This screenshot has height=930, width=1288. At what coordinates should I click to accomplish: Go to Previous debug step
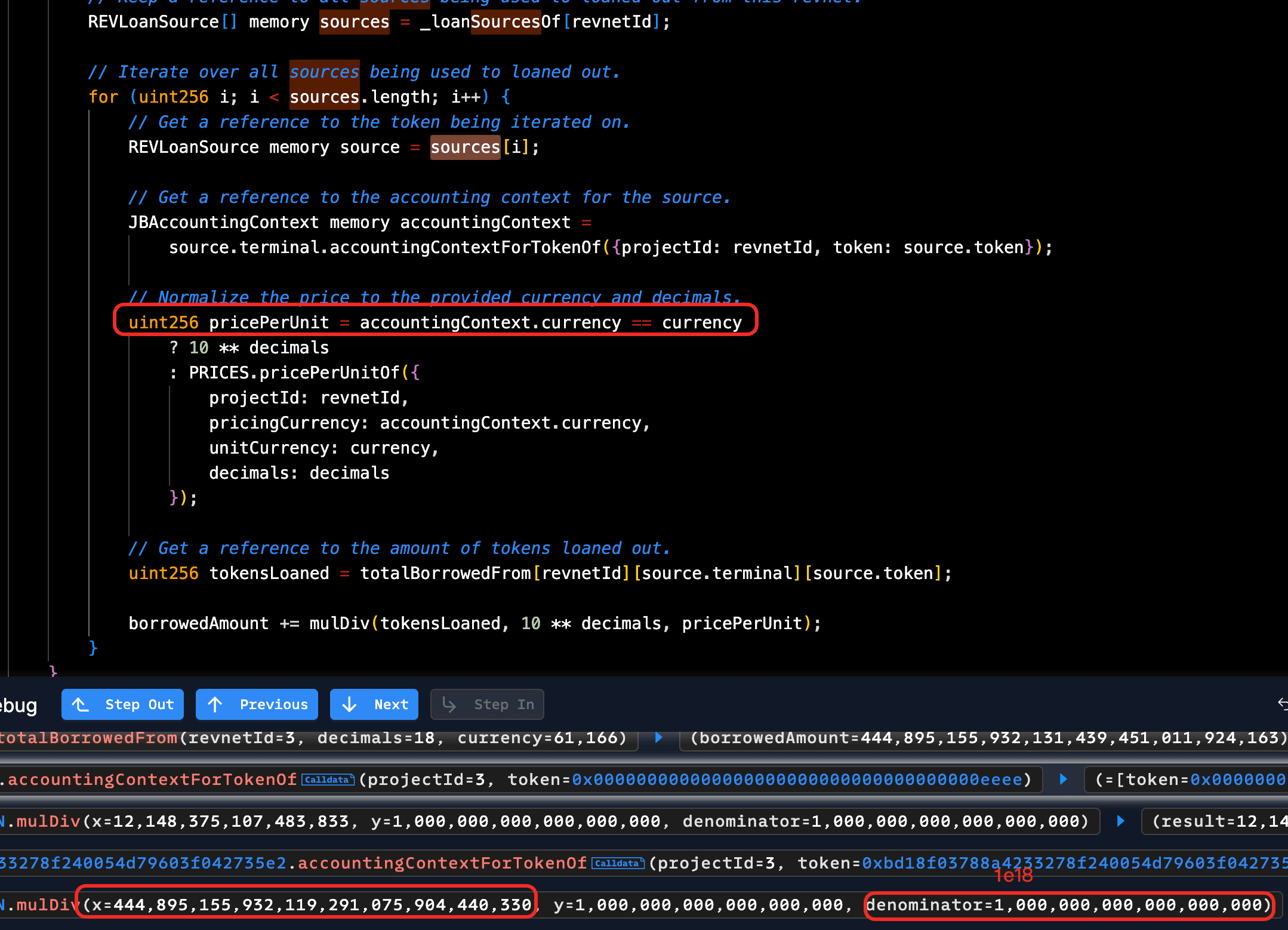257,704
